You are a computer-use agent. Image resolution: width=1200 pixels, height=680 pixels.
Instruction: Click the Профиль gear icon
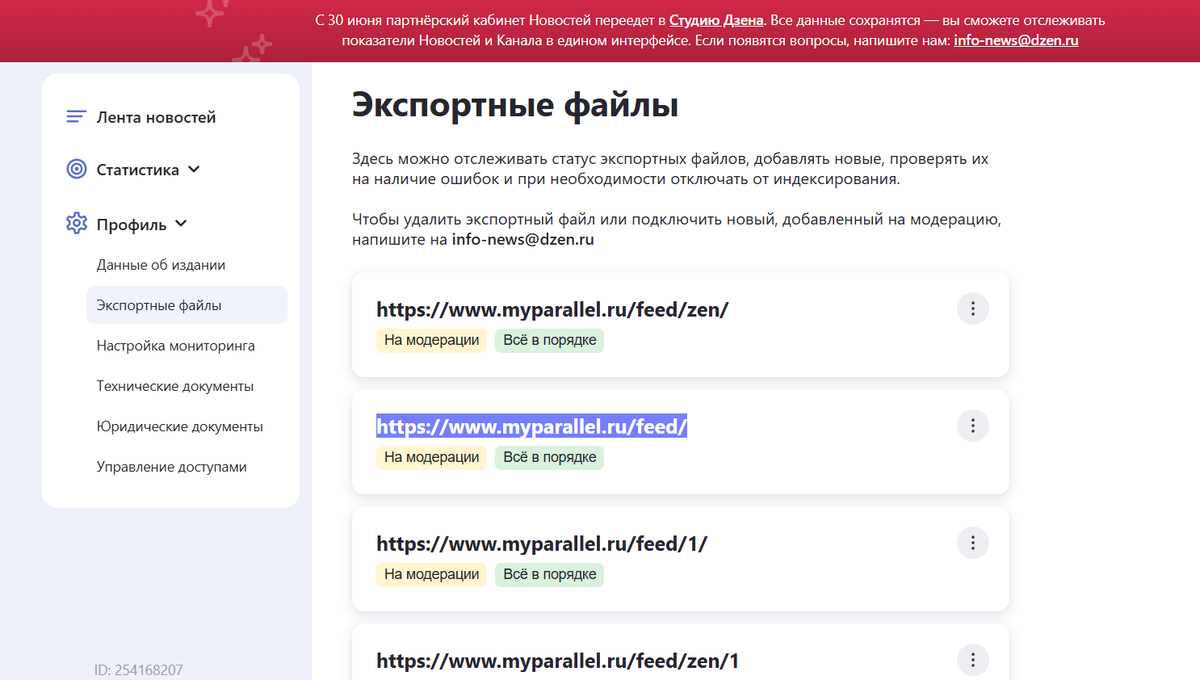76,223
